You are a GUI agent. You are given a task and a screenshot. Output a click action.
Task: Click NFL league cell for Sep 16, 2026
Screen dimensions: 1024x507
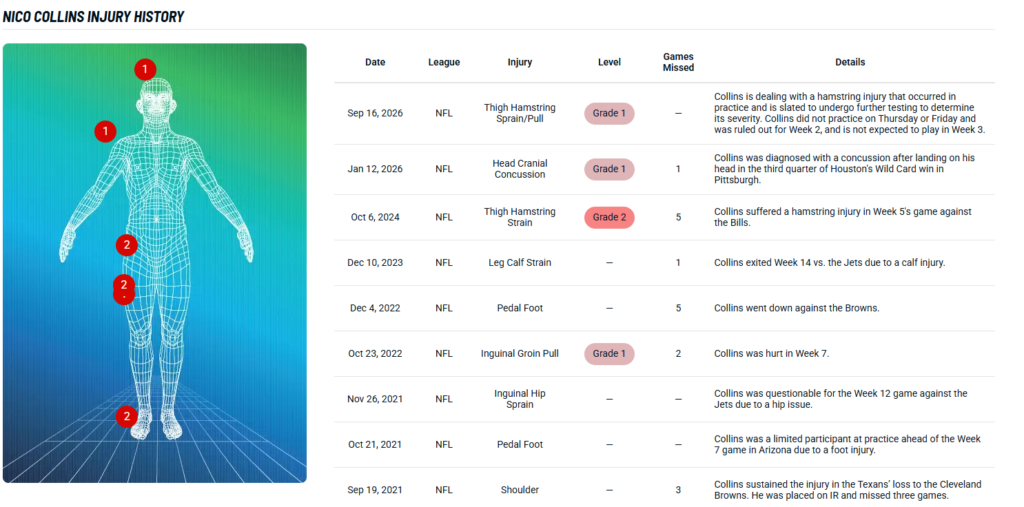(x=444, y=113)
